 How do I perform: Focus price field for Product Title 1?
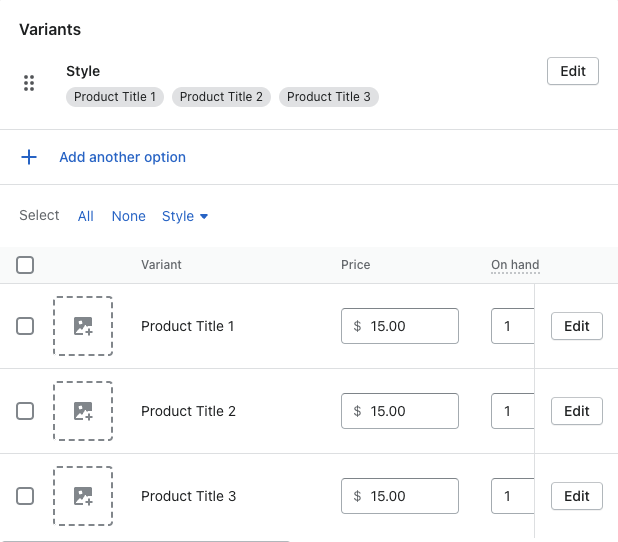coord(400,326)
